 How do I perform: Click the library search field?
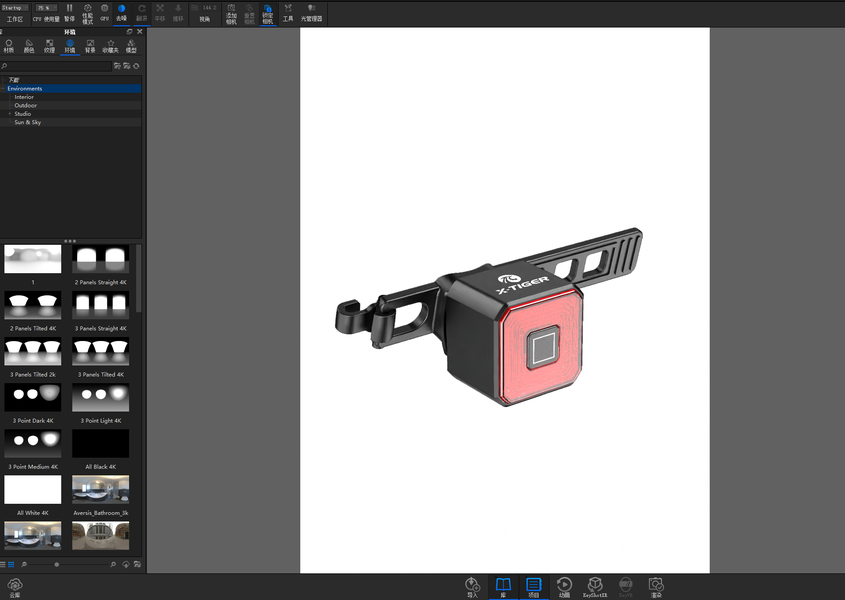pyautogui.click(x=56, y=66)
